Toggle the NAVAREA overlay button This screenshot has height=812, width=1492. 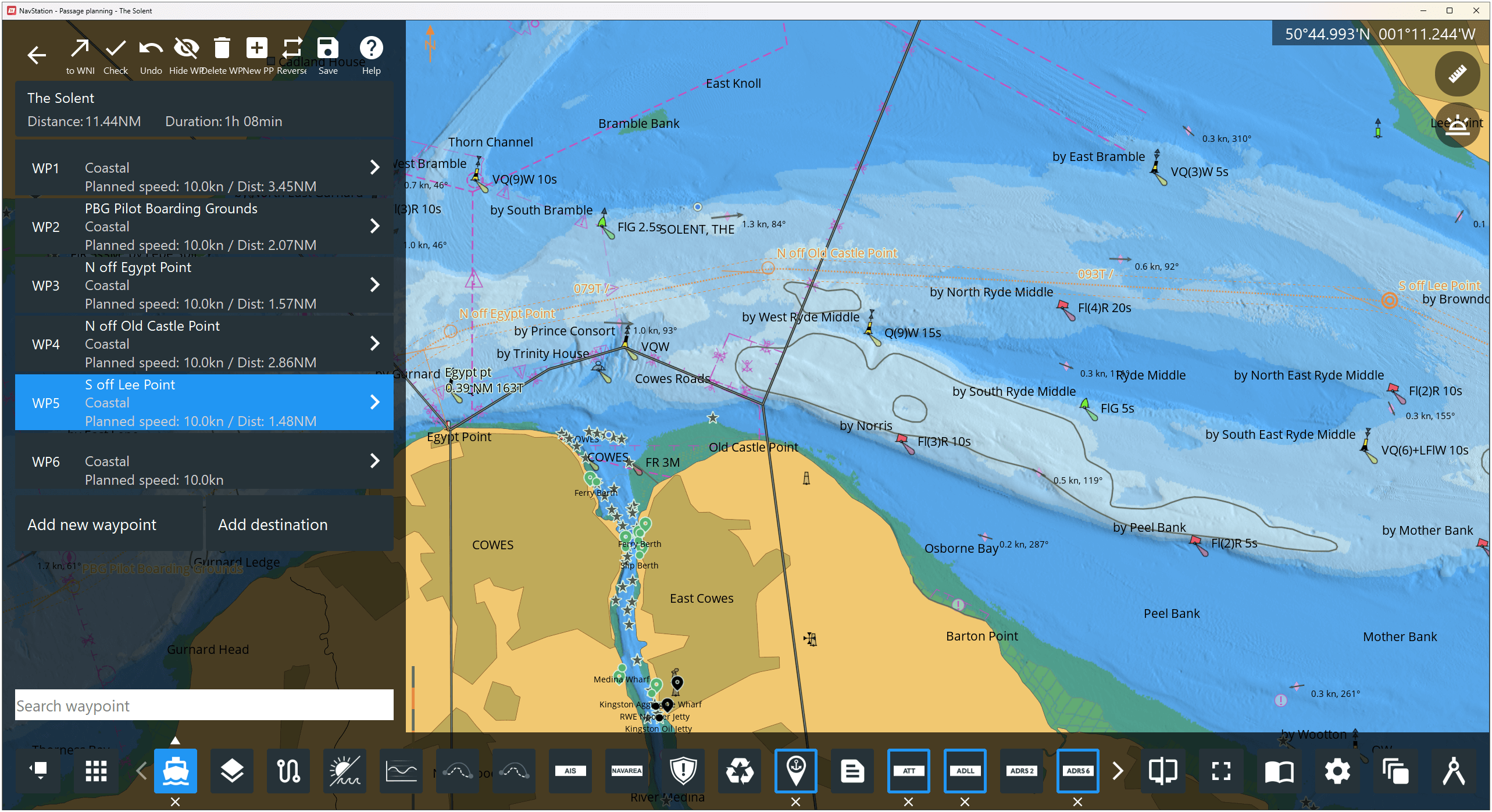click(627, 771)
